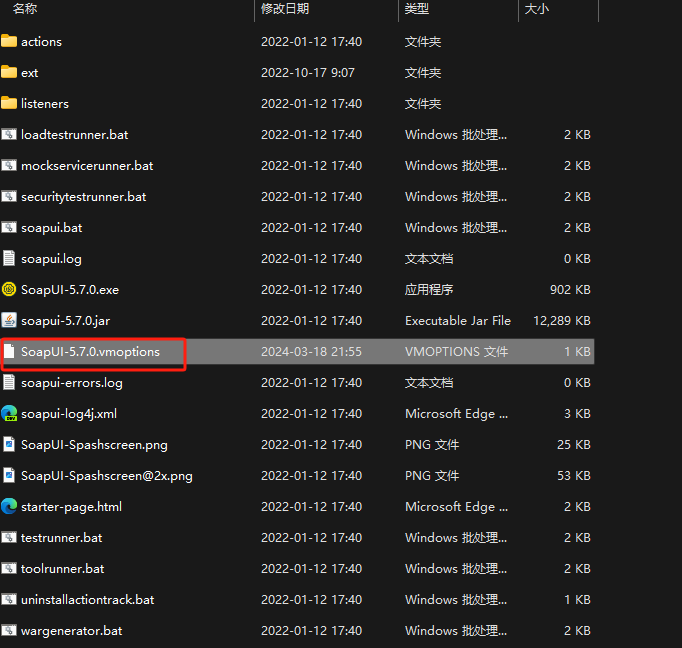The height and width of the screenshot is (648, 682).
Task: Select the file name testrunner.bat
Action: [x=61, y=538]
